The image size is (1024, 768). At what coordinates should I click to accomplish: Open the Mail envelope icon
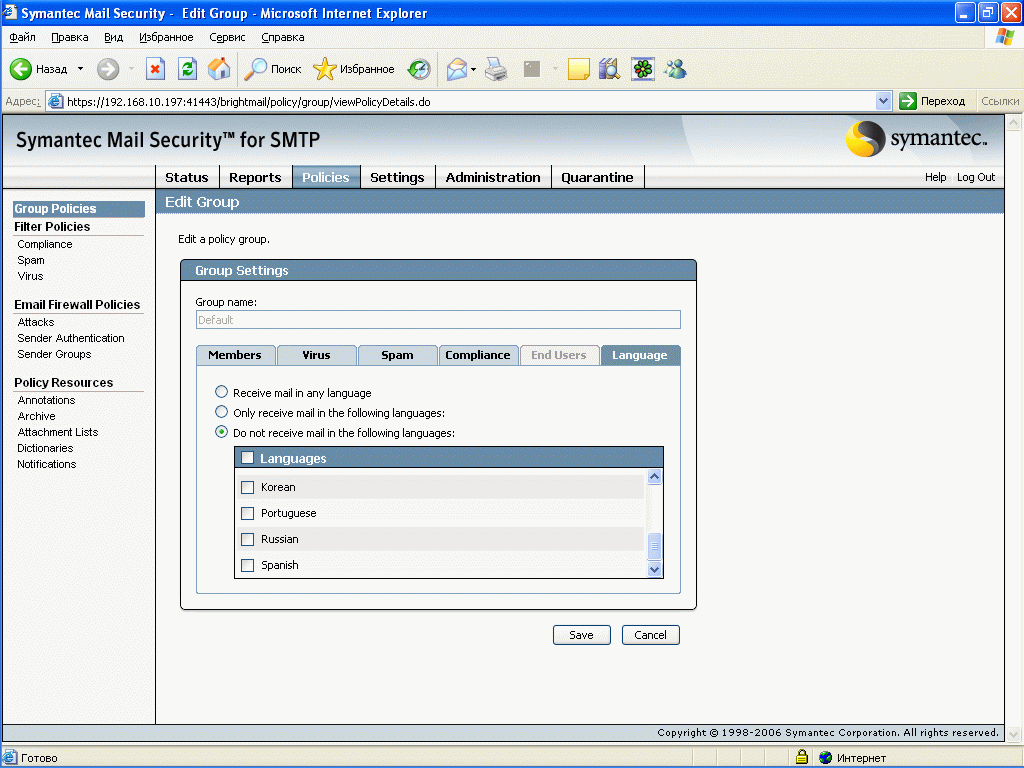456,69
